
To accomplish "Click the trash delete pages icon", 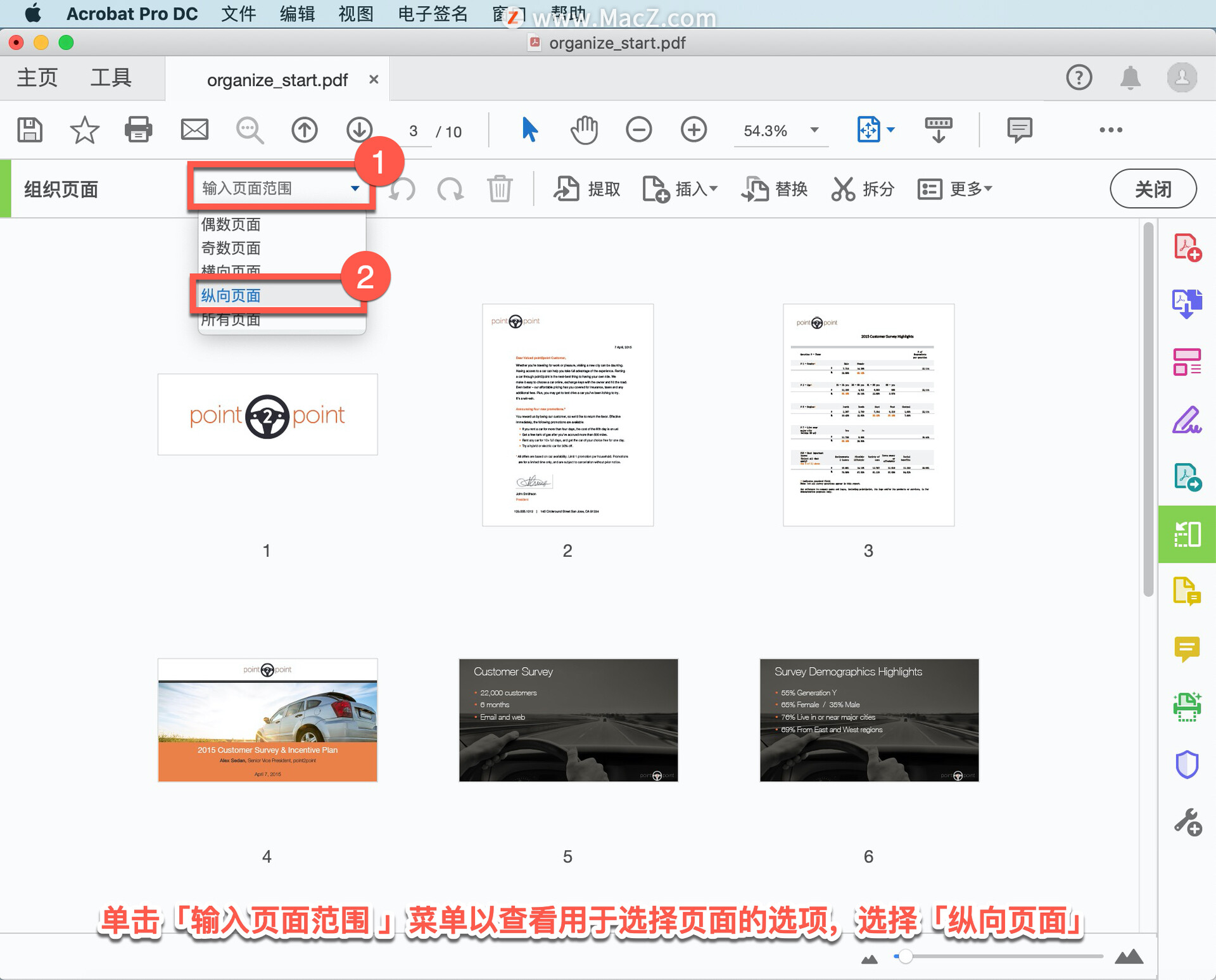I will pos(500,189).
